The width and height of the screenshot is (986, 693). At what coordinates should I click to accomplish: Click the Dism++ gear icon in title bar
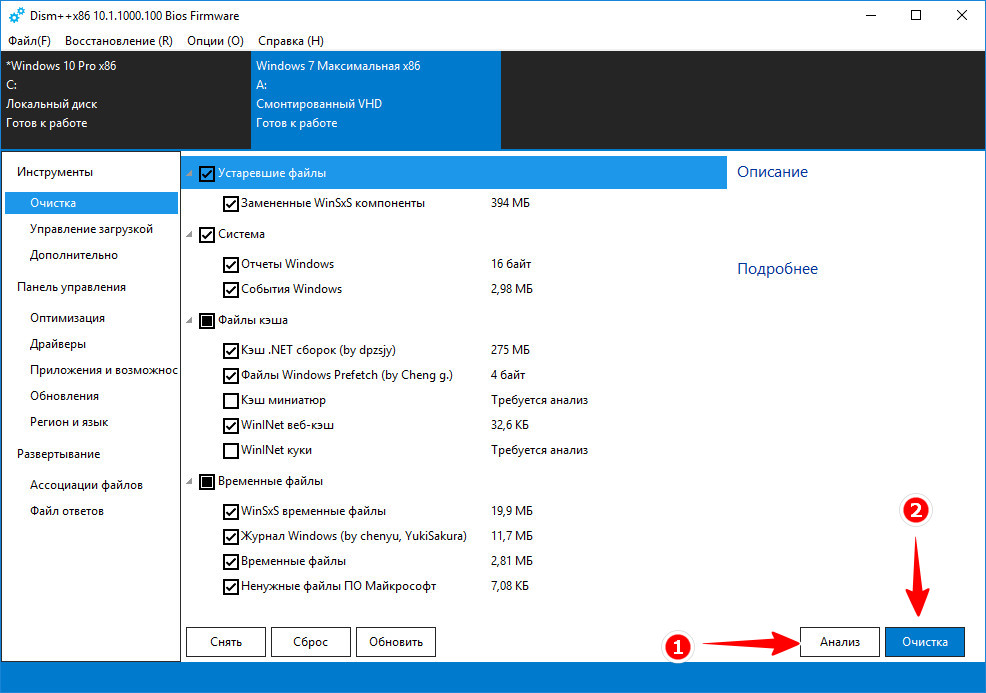click(16, 15)
